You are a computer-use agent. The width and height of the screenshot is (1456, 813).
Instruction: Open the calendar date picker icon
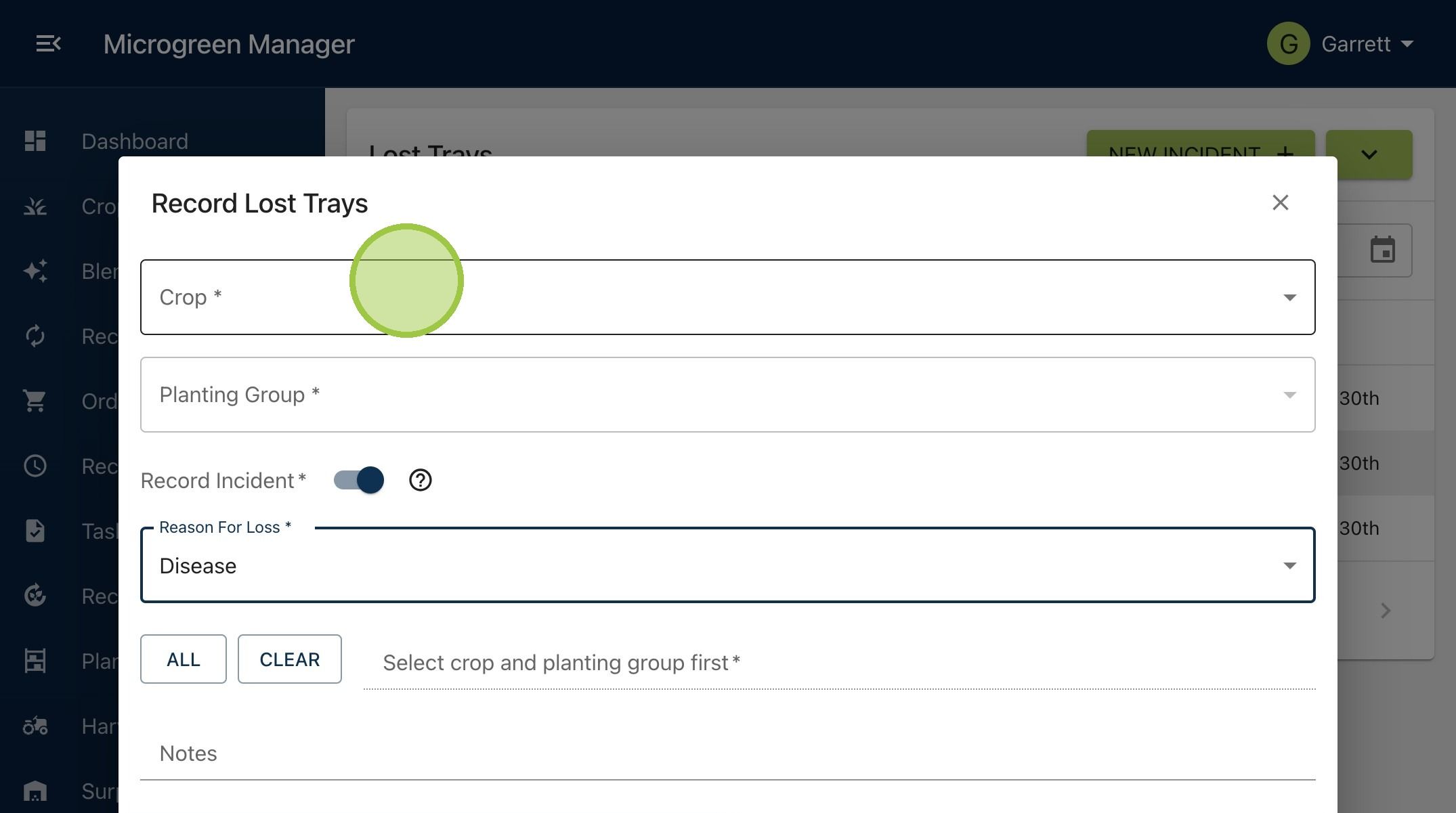click(x=1382, y=250)
